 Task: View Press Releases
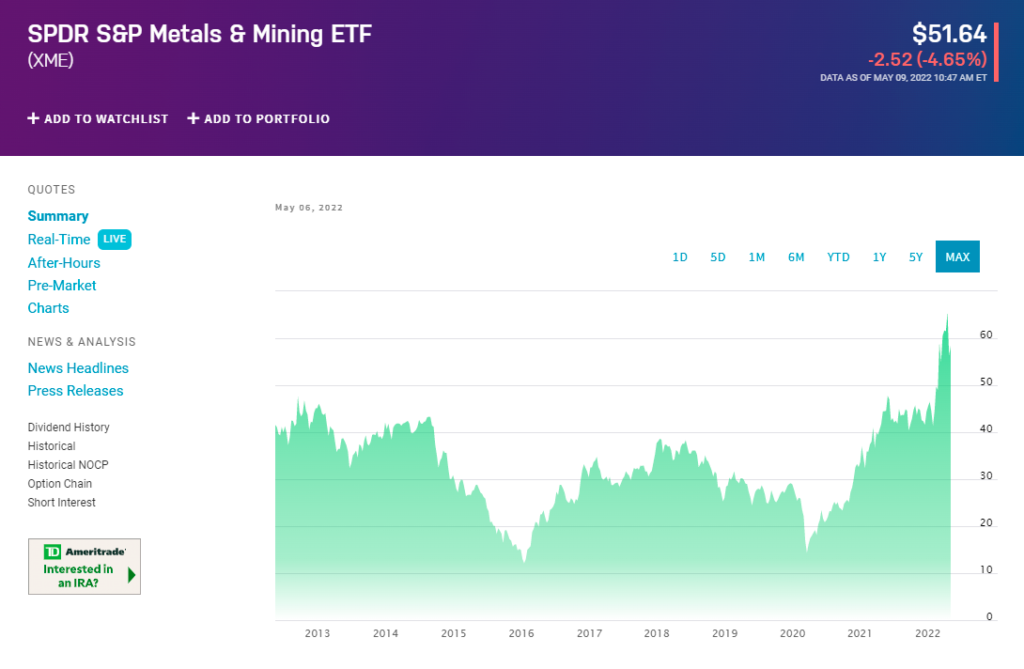75,391
